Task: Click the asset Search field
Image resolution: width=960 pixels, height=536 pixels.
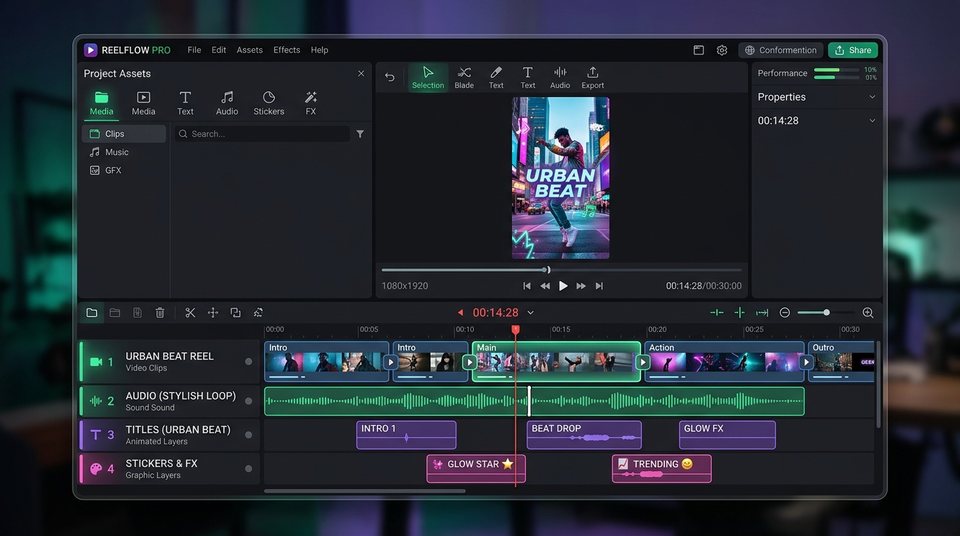Action: (x=262, y=134)
